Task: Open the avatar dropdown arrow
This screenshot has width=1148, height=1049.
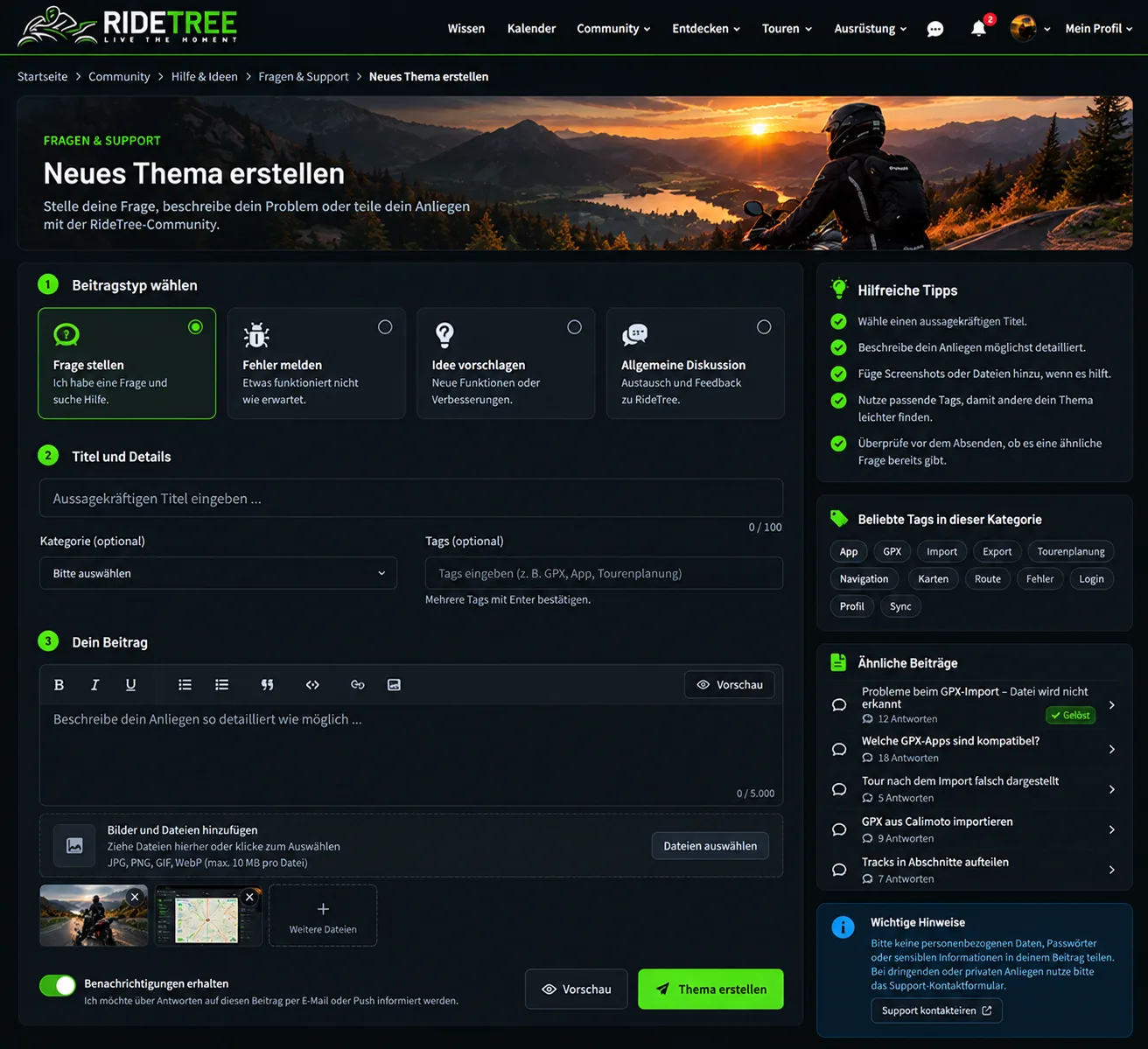Action: pyautogui.click(x=1046, y=29)
